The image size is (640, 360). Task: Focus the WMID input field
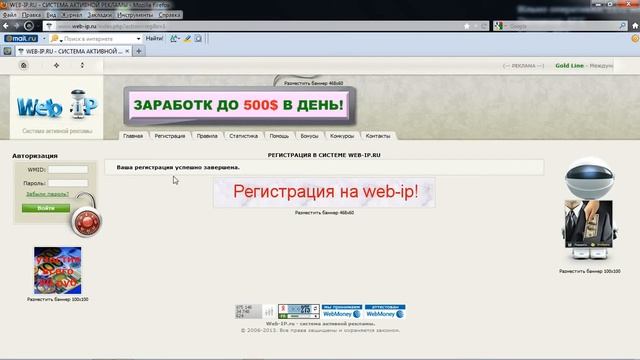tap(68, 169)
